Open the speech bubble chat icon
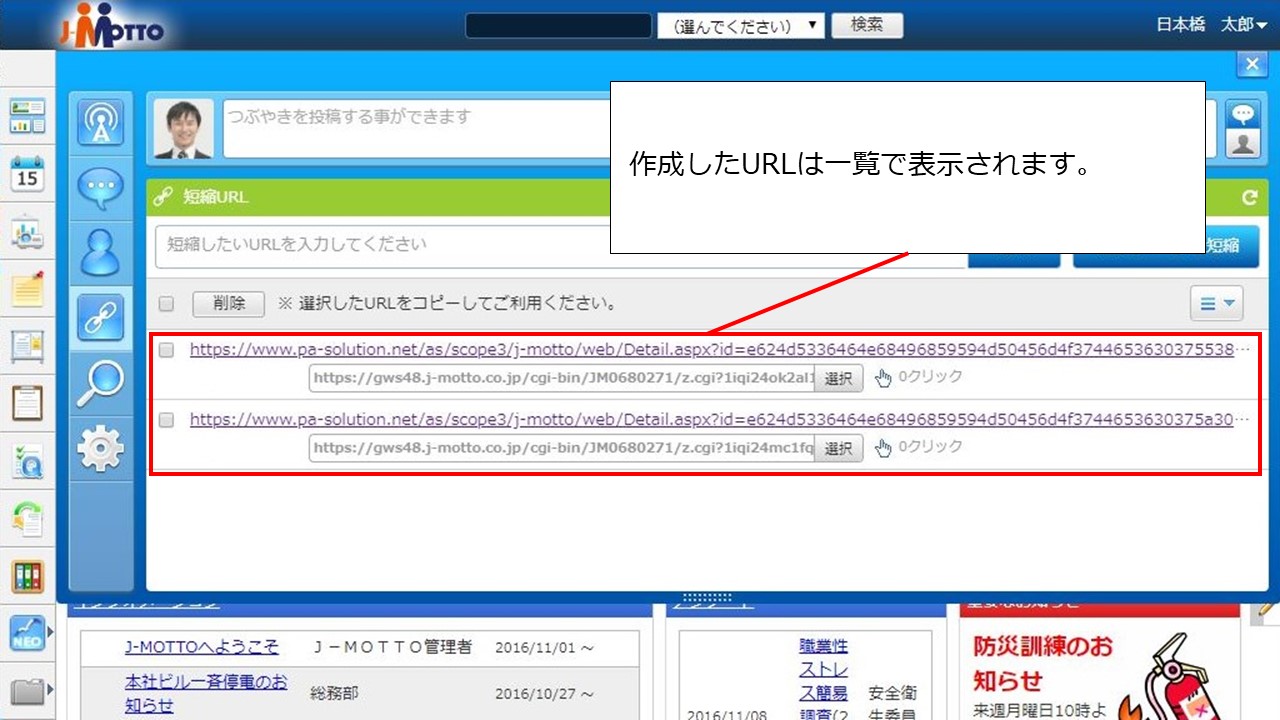The width and height of the screenshot is (1280, 720). [100, 188]
